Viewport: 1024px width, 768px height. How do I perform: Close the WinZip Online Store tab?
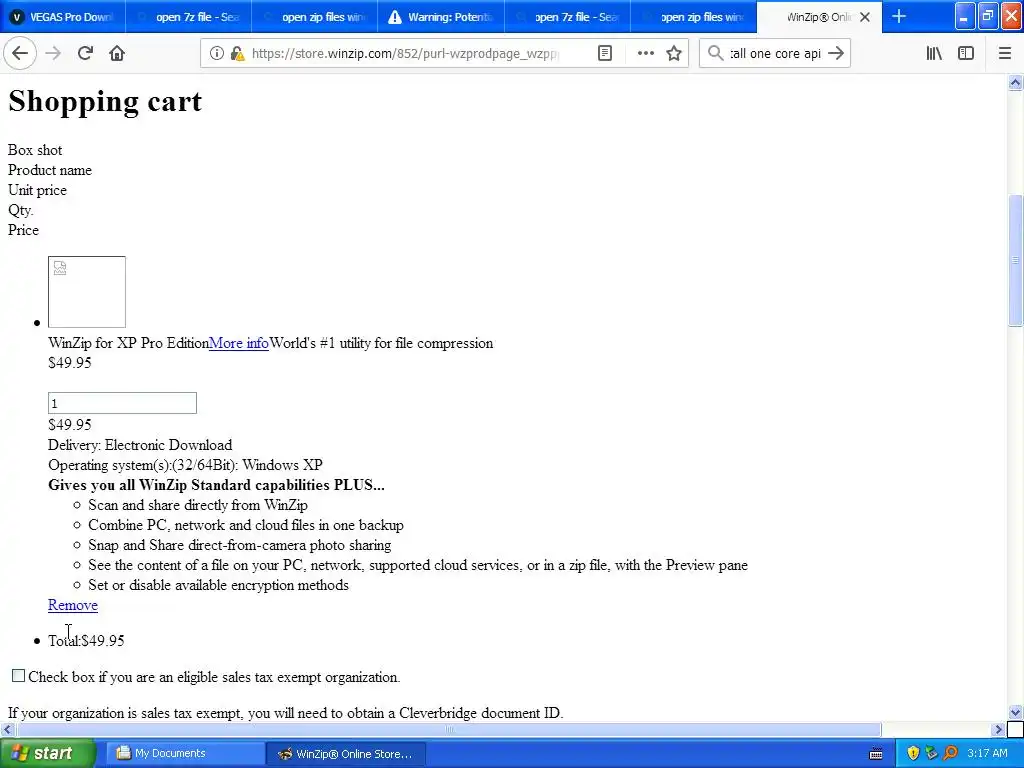[x=865, y=17]
